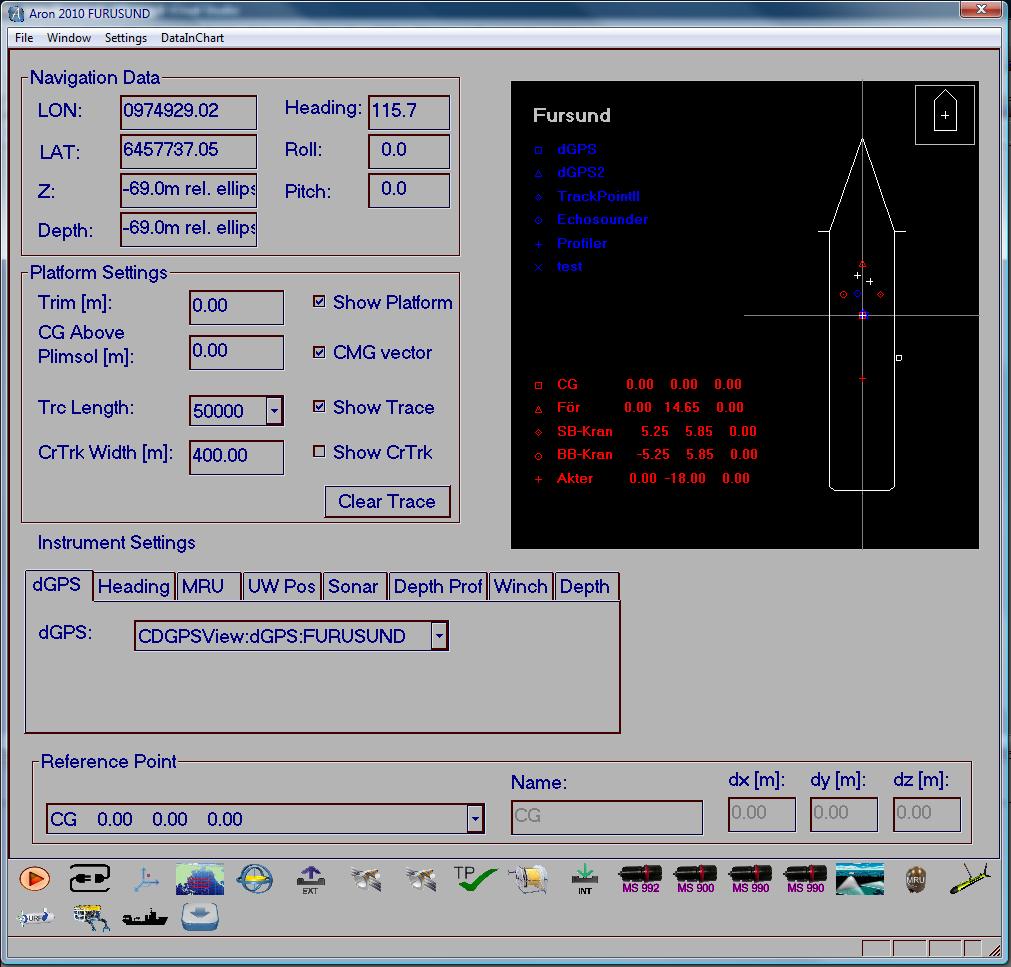Open the yellow ROV vehicle icon
The width and height of the screenshot is (1011, 967).
91,917
